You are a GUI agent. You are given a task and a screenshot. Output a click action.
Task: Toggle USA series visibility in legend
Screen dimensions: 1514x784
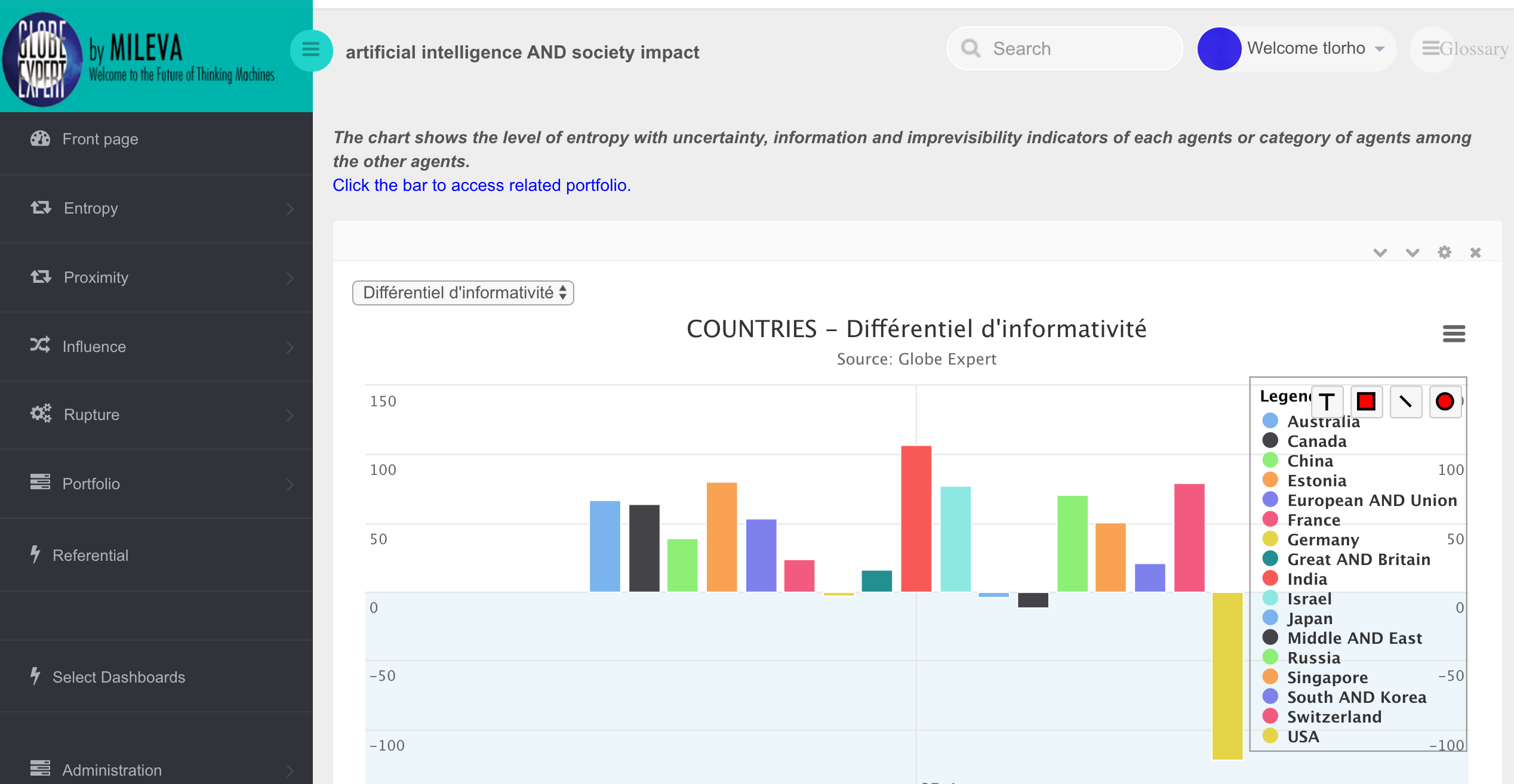point(1303,737)
